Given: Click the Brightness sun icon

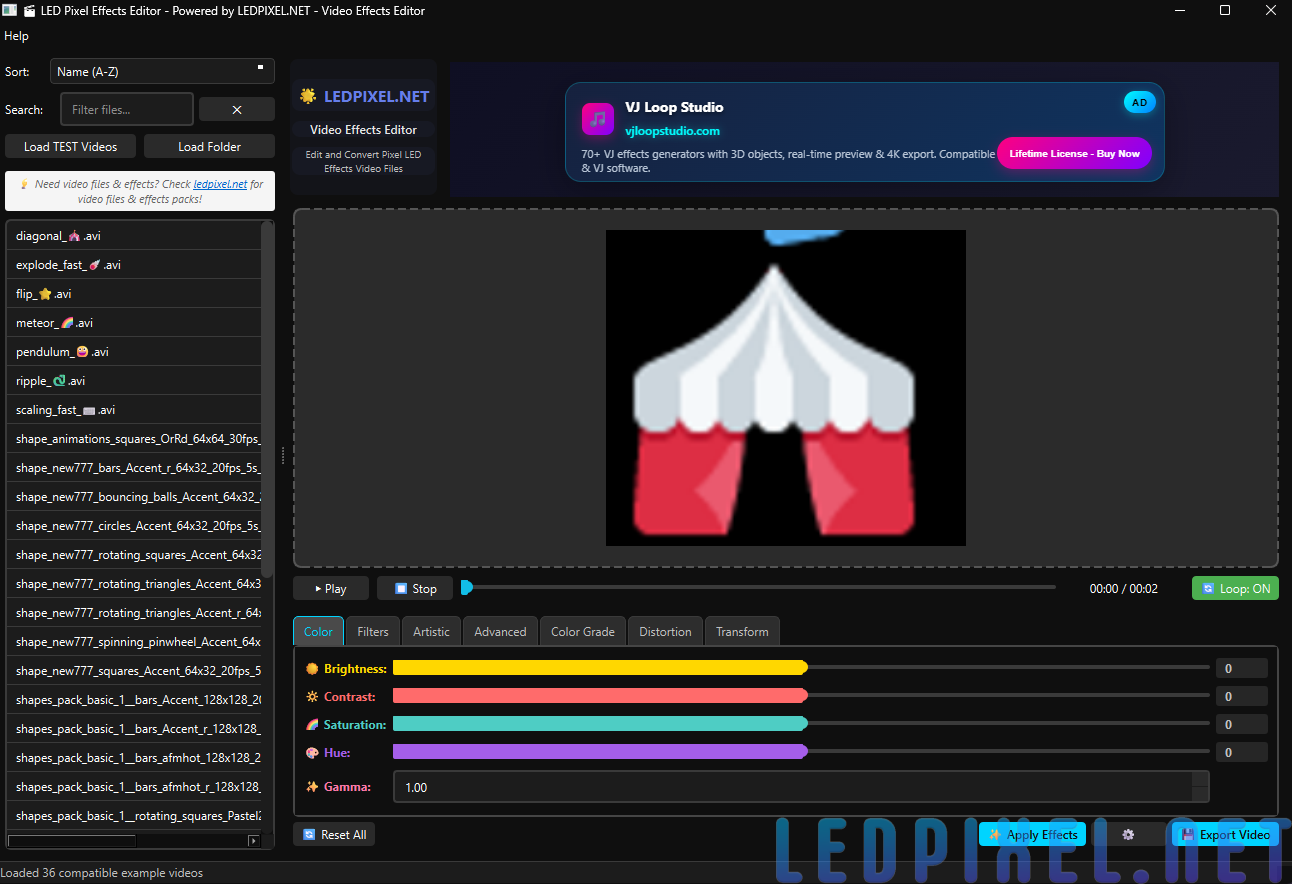Looking at the screenshot, I should (x=314, y=668).
